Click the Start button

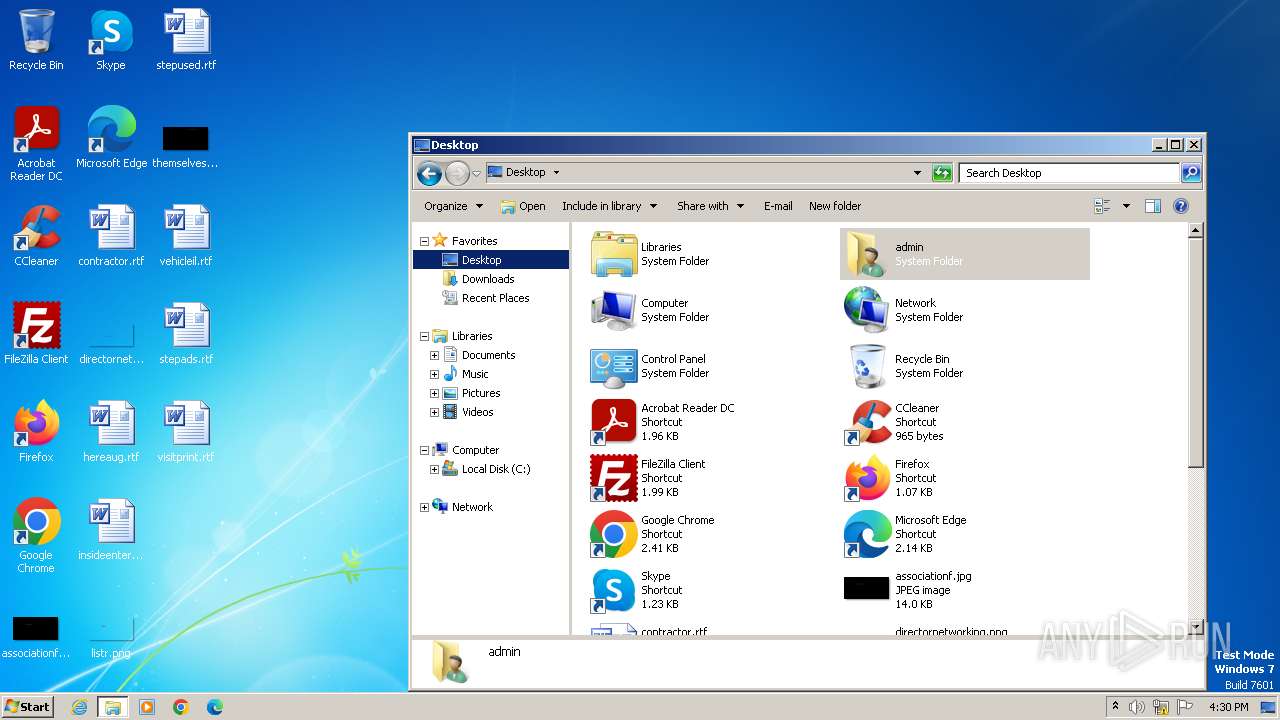click(28, 707)
